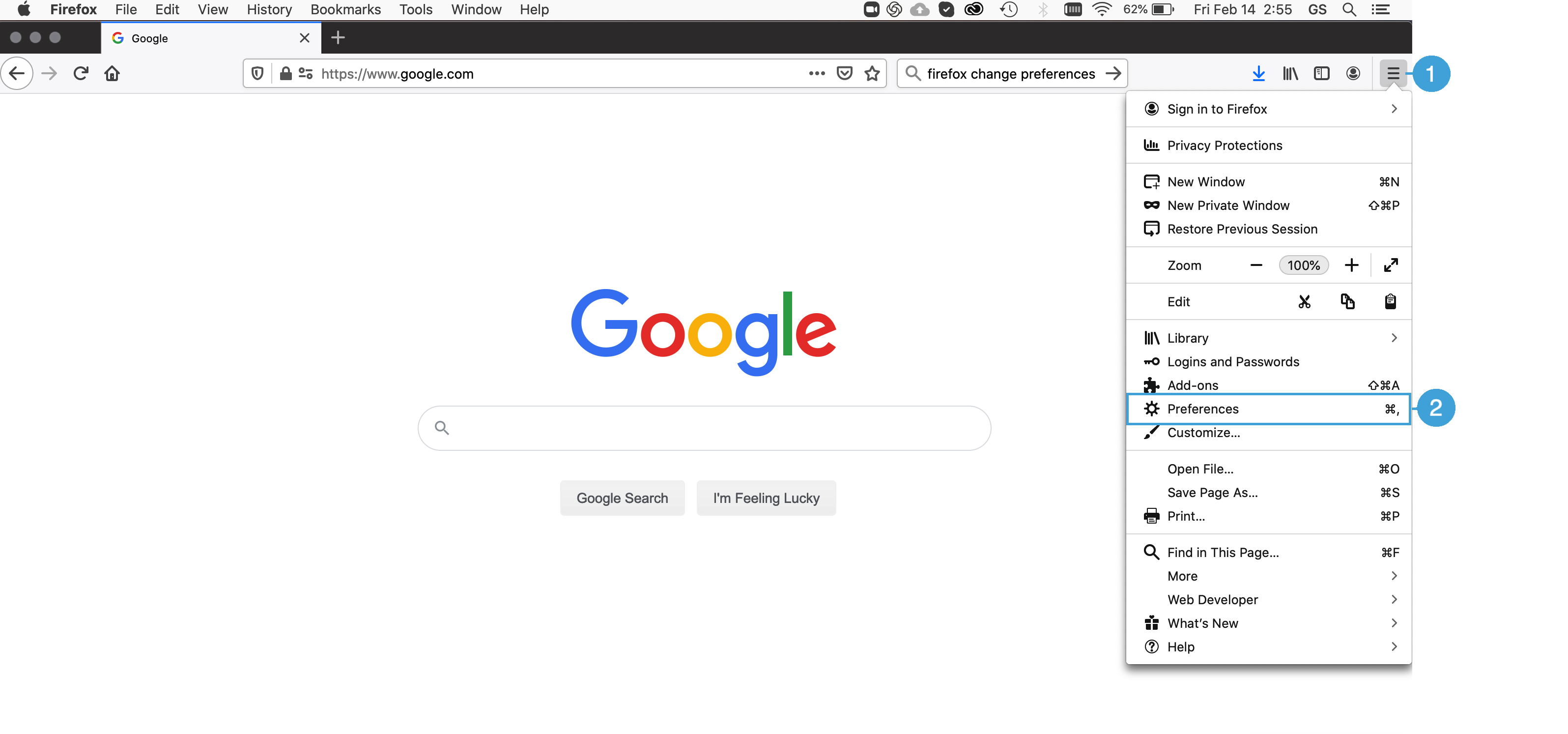Select Customize... menu item
Image resolution: width=1568 pixels, height=734 pixels.
pos(1269,433)
